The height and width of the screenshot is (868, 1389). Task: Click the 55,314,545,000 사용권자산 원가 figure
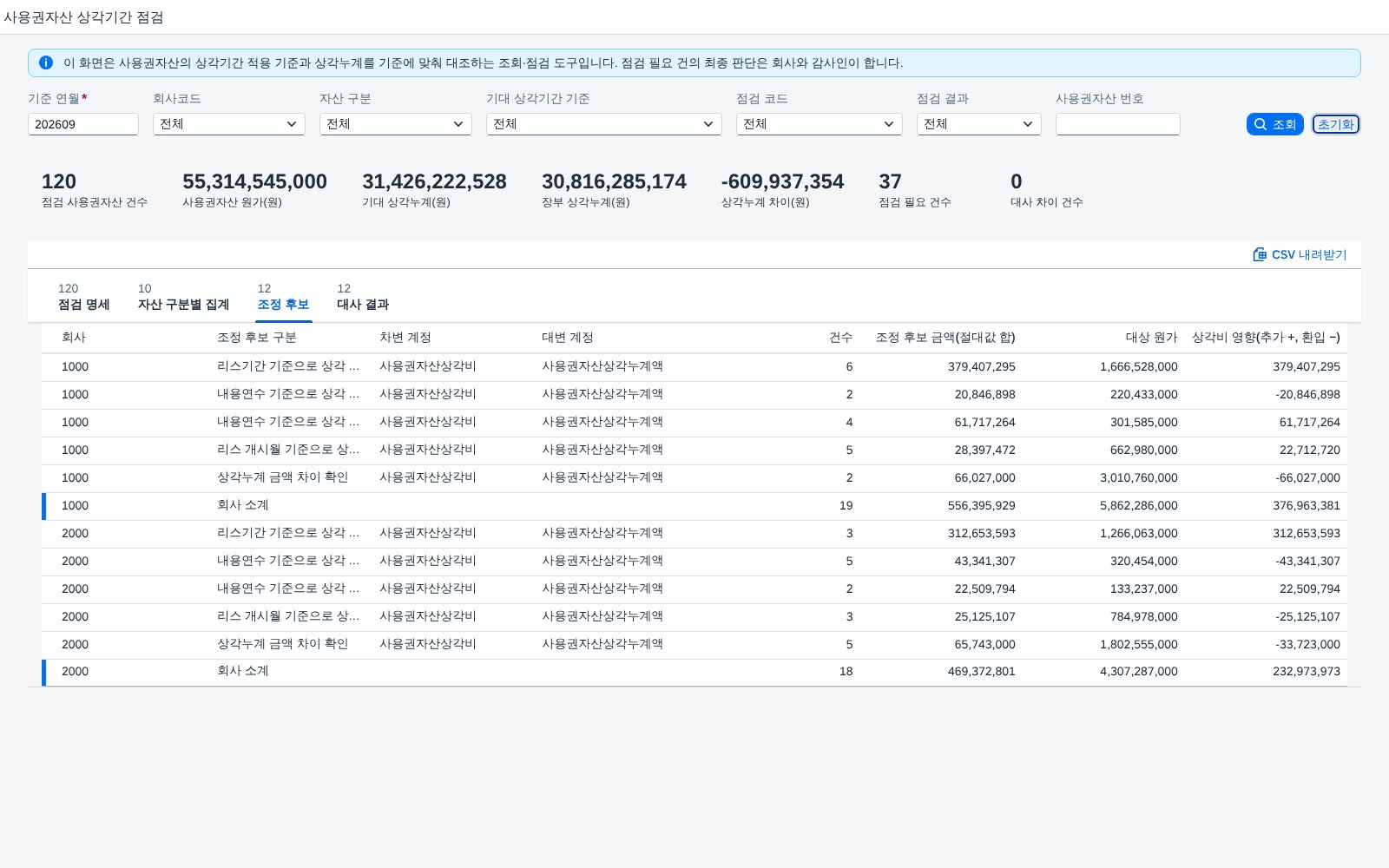(x=254, y=181)
